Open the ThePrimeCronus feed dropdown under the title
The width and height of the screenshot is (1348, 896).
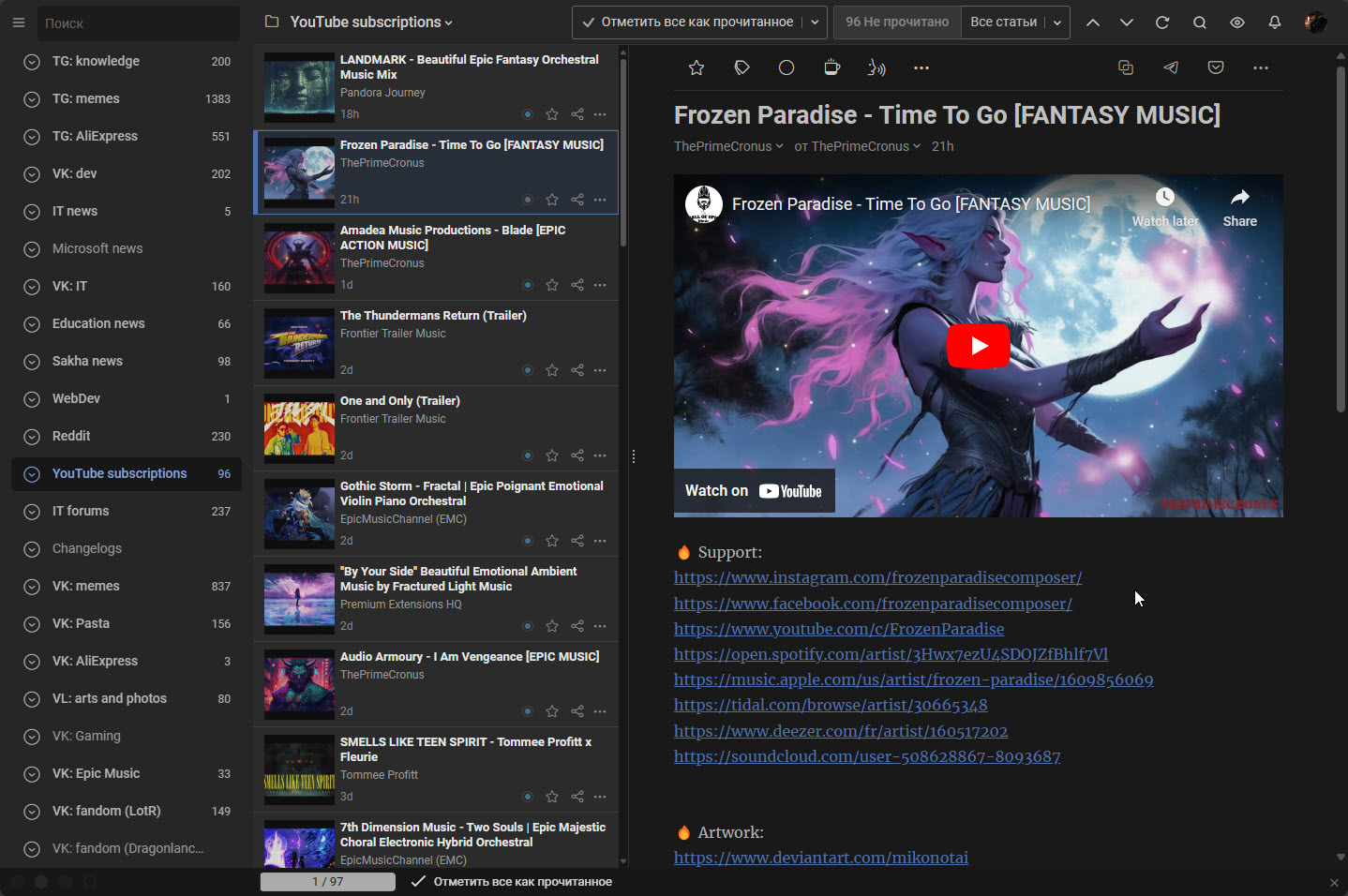tap(726, 146)
